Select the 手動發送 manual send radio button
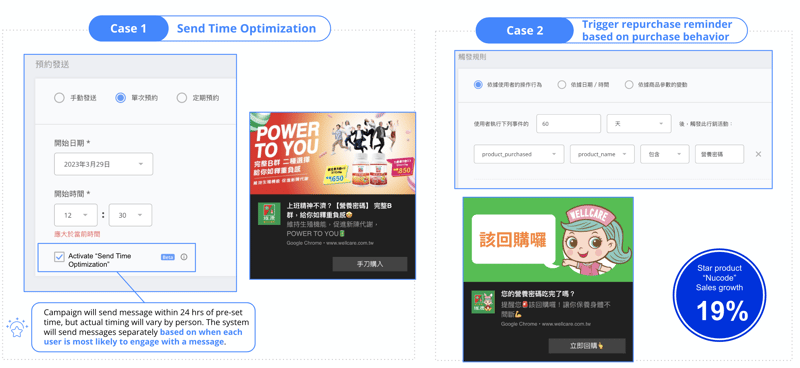Screen dimensions: 800x368 [x=59, y=98]
